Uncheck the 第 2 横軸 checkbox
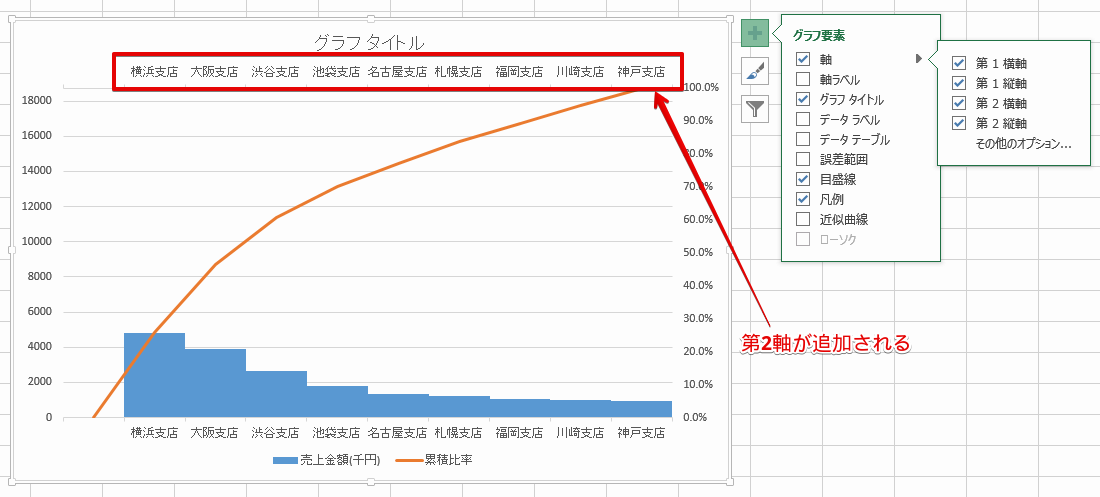The image size is (1100, 497). pos(959,103)
